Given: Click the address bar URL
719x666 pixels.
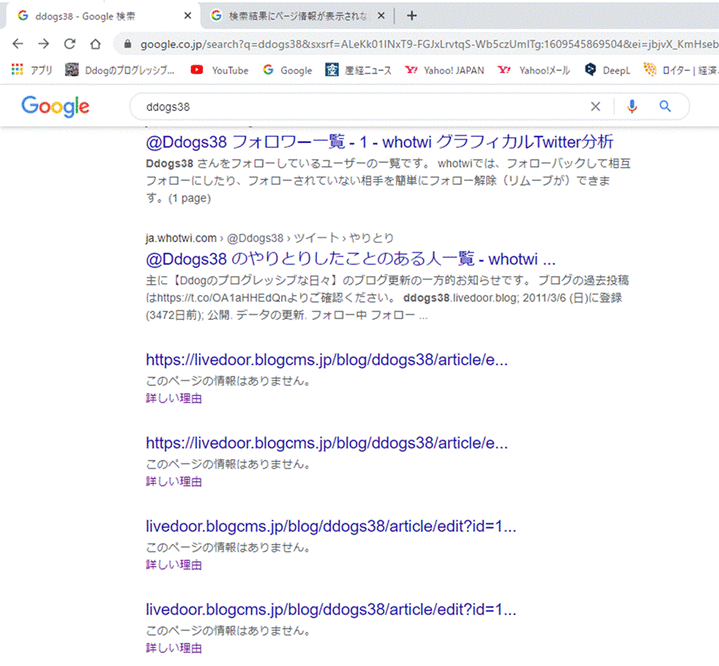Looking at the screenshot, I should click(429, 44).
